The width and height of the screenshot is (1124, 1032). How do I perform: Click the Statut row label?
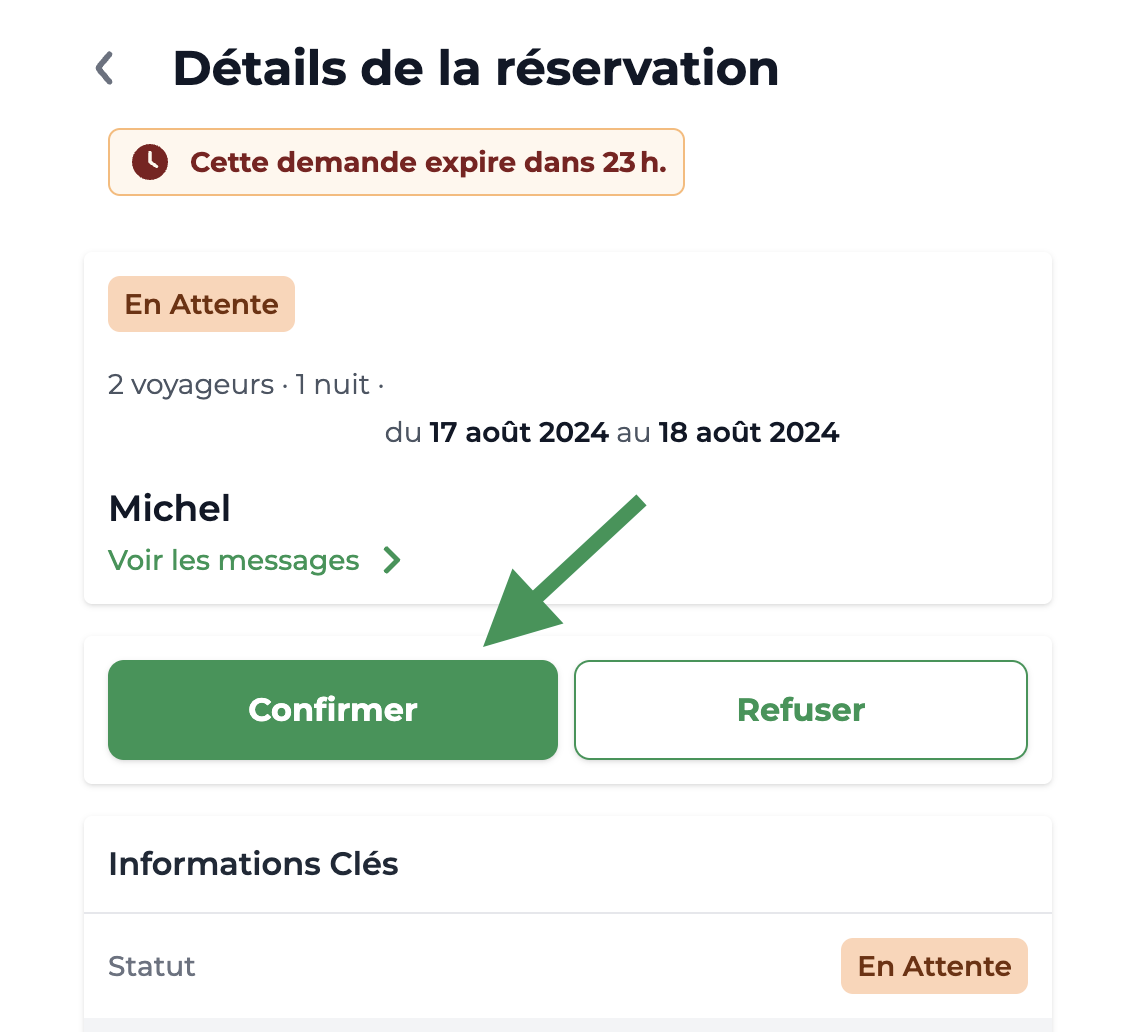(x=151, y=966)
